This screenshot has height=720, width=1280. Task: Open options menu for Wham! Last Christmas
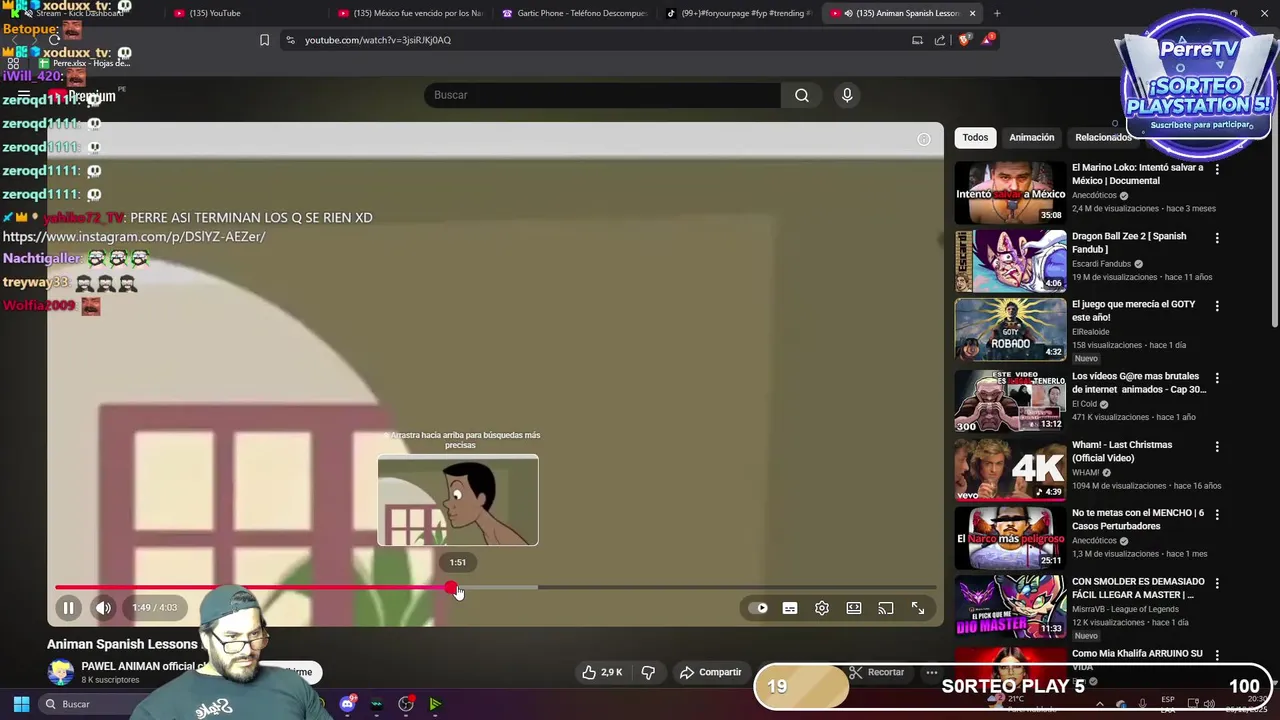point(1217,447)
